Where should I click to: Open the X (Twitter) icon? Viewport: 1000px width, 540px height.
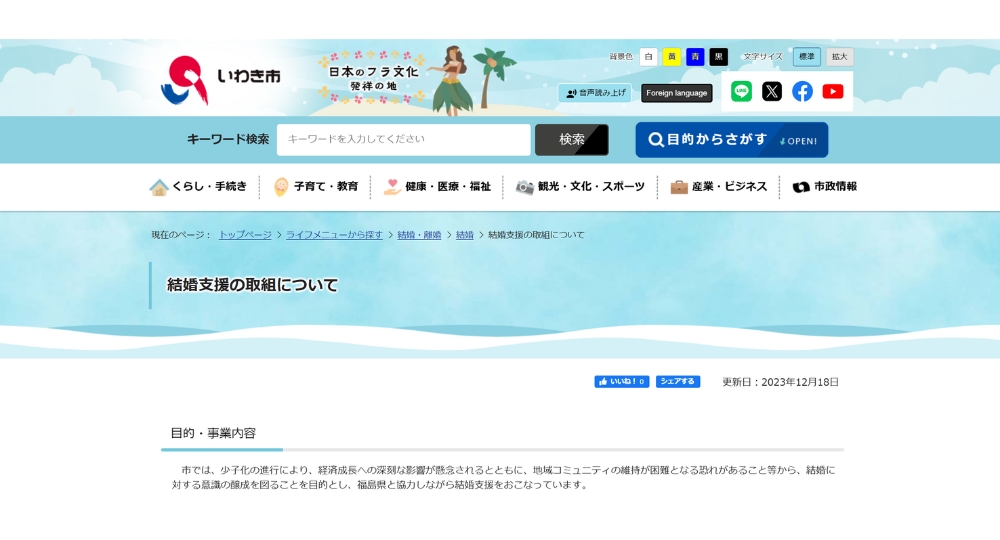772,91
